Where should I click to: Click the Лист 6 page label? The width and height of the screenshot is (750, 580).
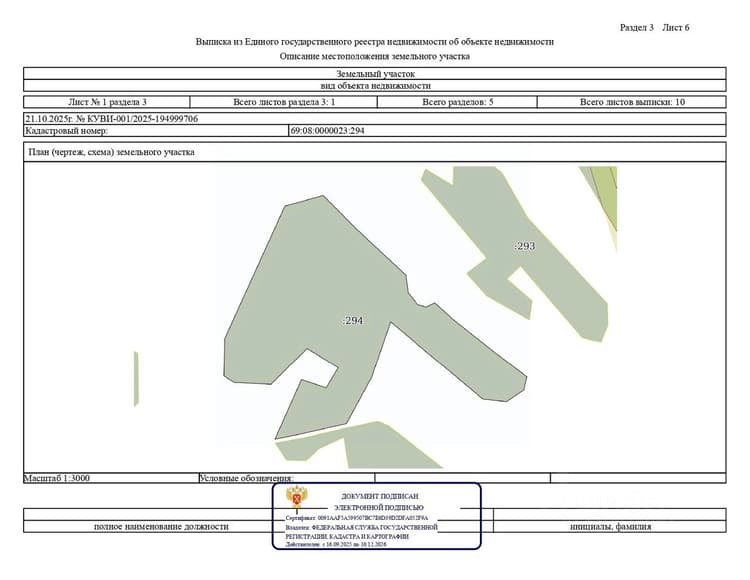pyautogui.click(x=676, y=28)
